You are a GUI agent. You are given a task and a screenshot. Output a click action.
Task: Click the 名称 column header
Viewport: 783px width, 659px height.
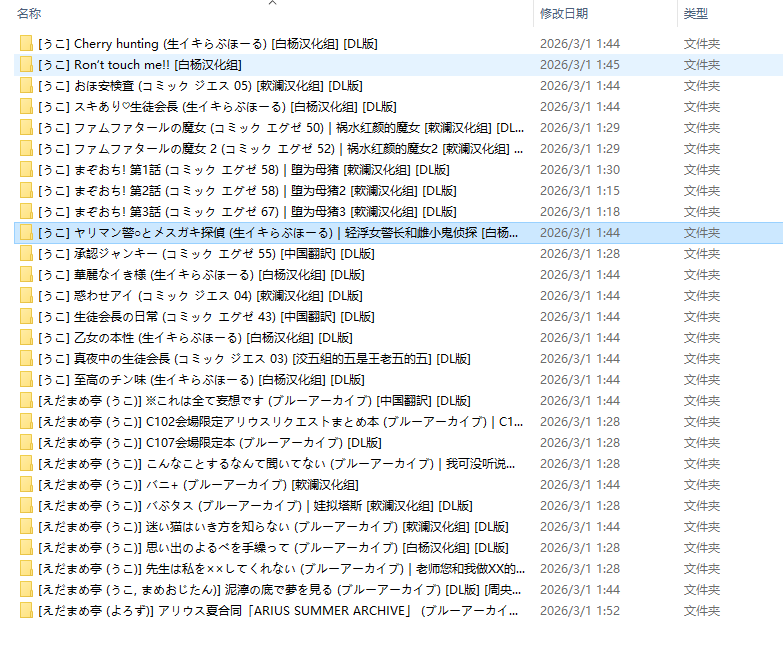point(30,14)
